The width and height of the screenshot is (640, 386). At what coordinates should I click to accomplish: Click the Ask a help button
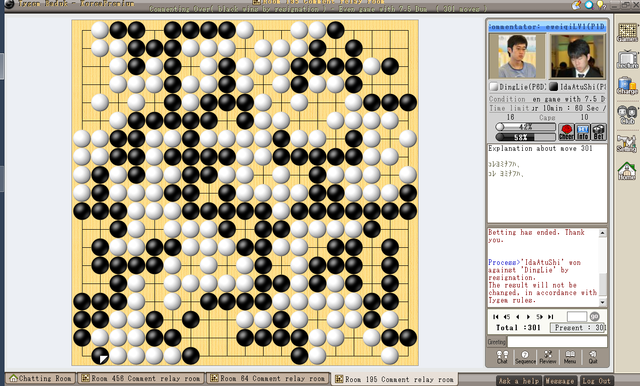[519, 381]
